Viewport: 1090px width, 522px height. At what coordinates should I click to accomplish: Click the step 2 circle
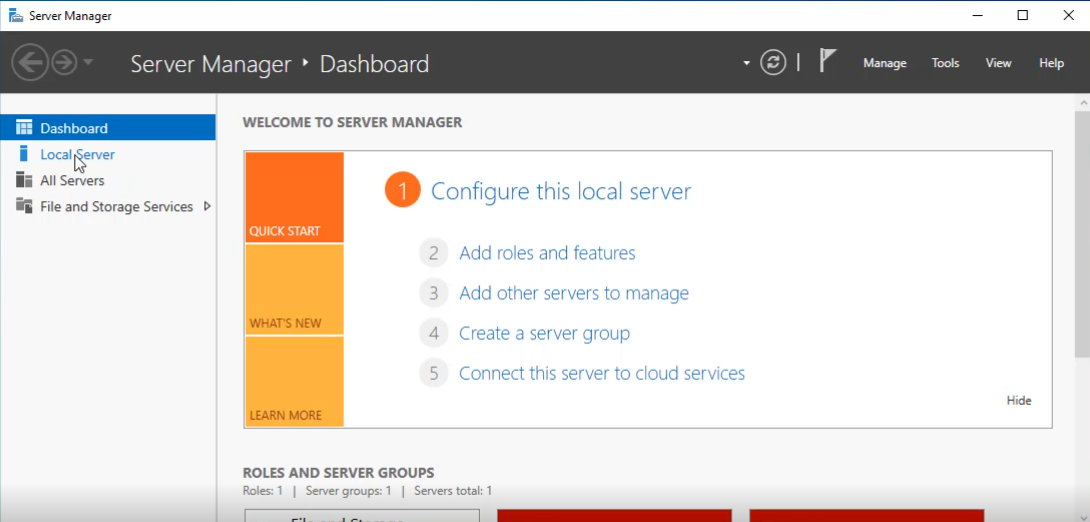[x=434, y=253]
